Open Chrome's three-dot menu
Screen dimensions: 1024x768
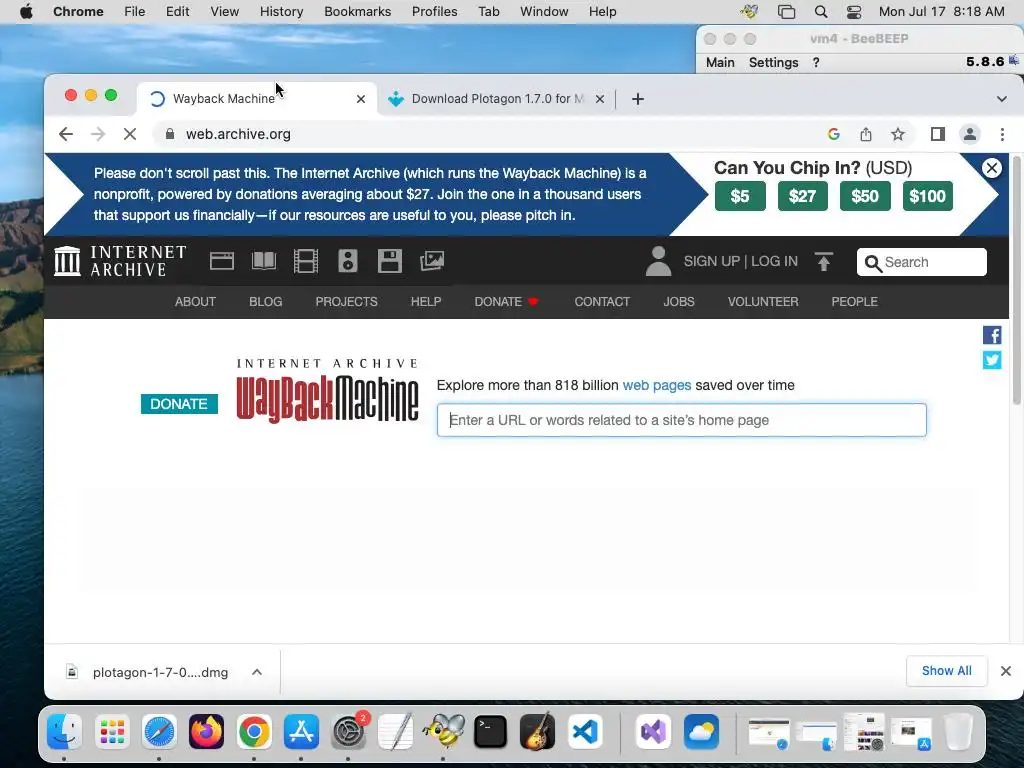pyautogui.click(x=1002, y=134)
